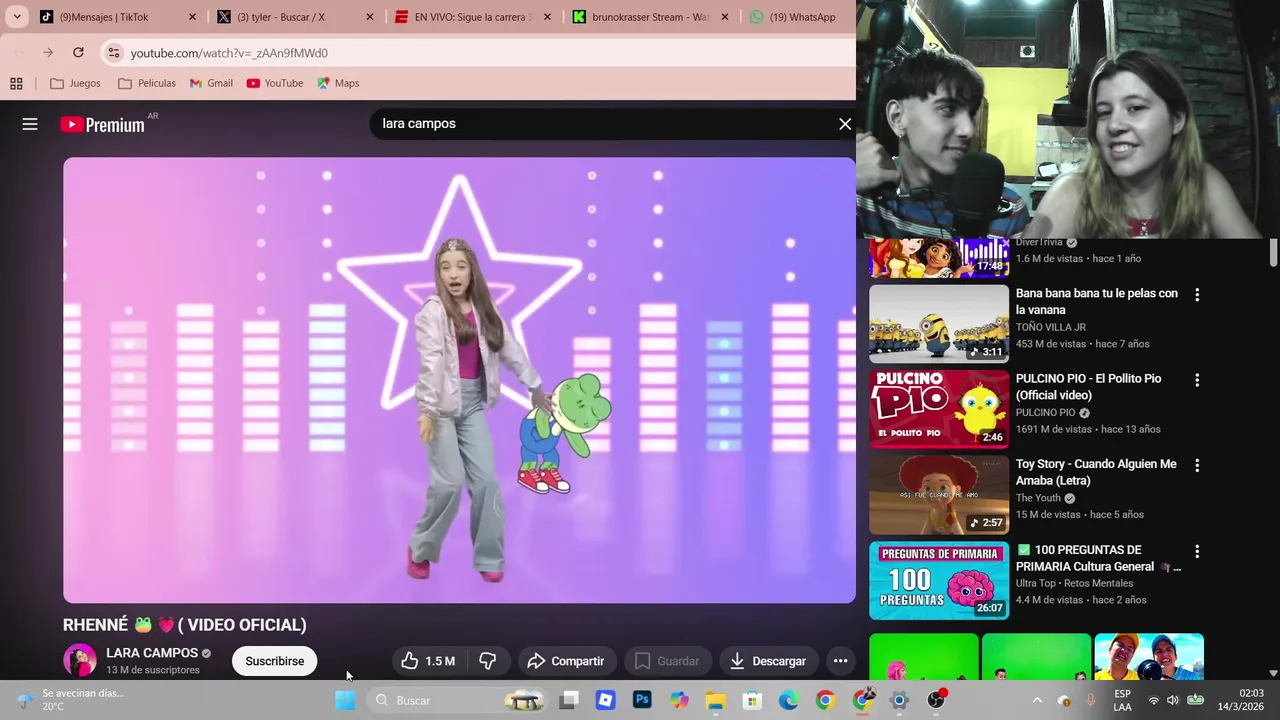Open OBS Studio from the taskbar
The image size is (1280, 720).
936,700
